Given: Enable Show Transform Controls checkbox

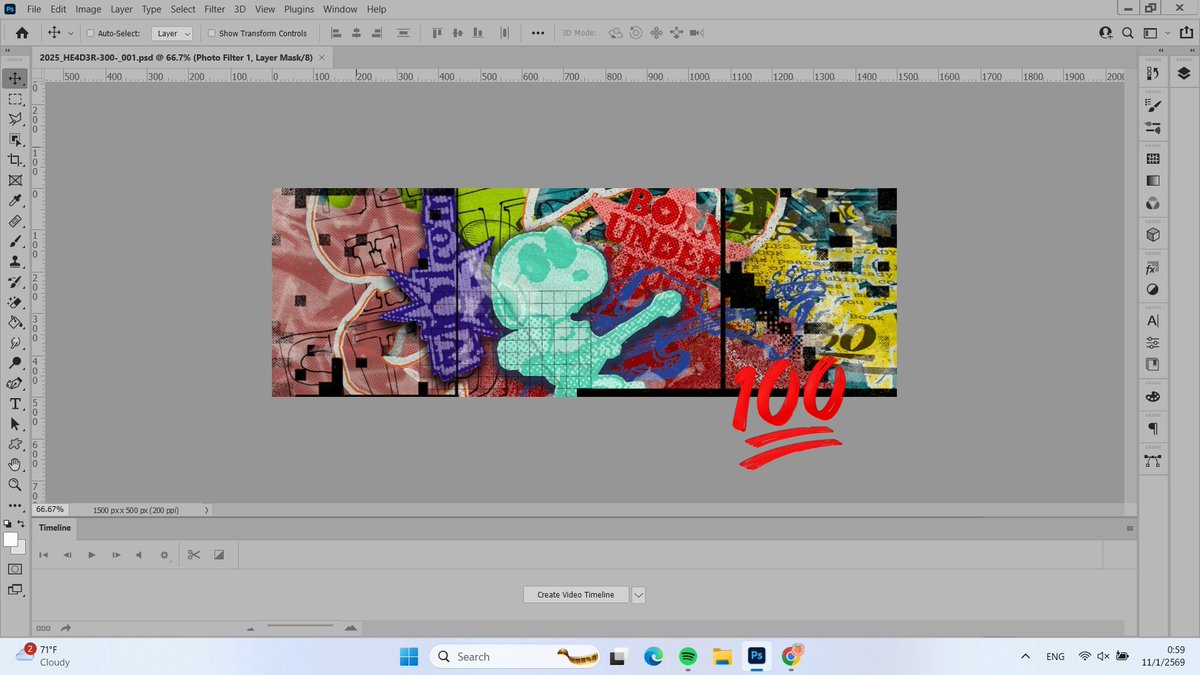Looking at the screenshot, I should 211,33.
